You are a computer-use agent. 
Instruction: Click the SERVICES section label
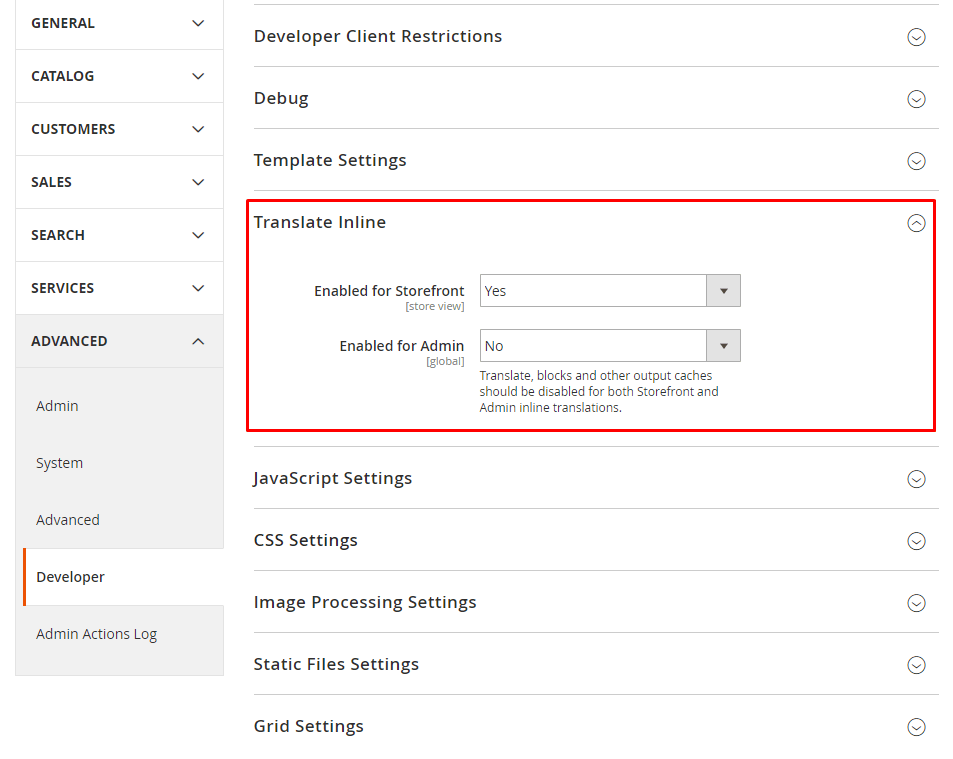pyautogui.click(x=63, y=287)
